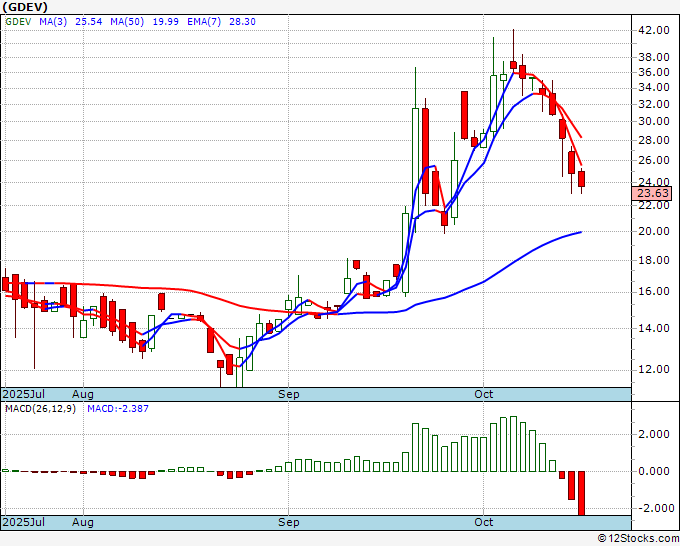This screenshot has width=680, height=546.
Task: Click the 2025Jul label on price chart axis
Action: [23, 394]
